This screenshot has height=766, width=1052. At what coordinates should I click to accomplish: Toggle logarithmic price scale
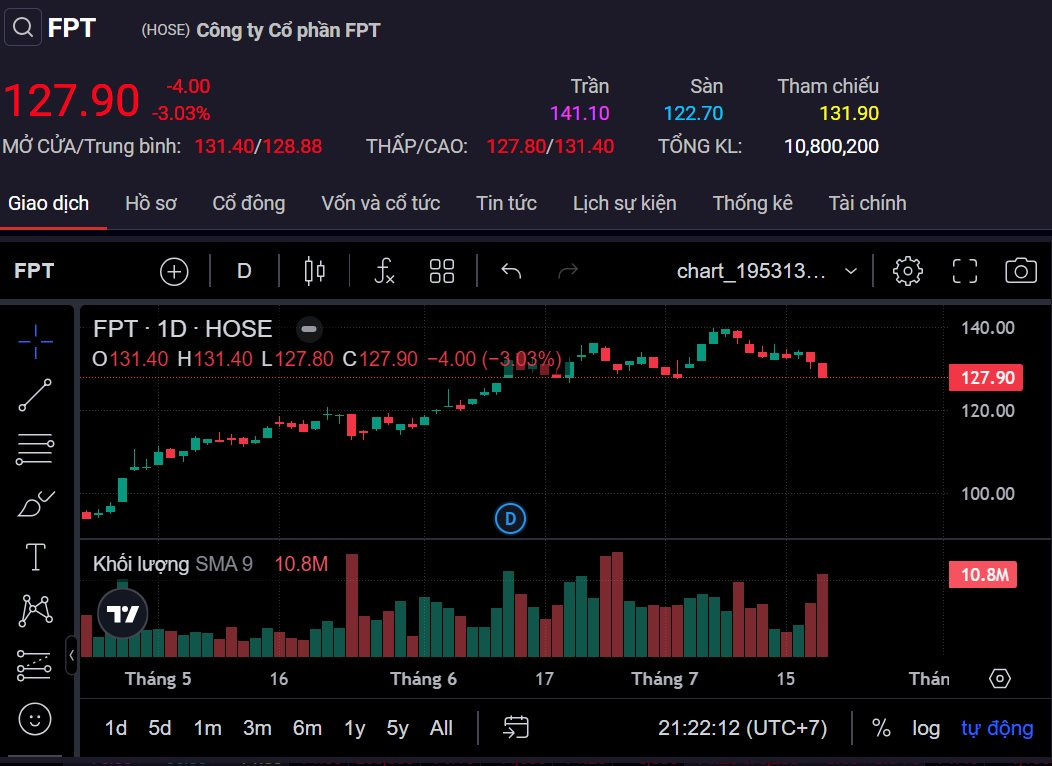point(926,728)
